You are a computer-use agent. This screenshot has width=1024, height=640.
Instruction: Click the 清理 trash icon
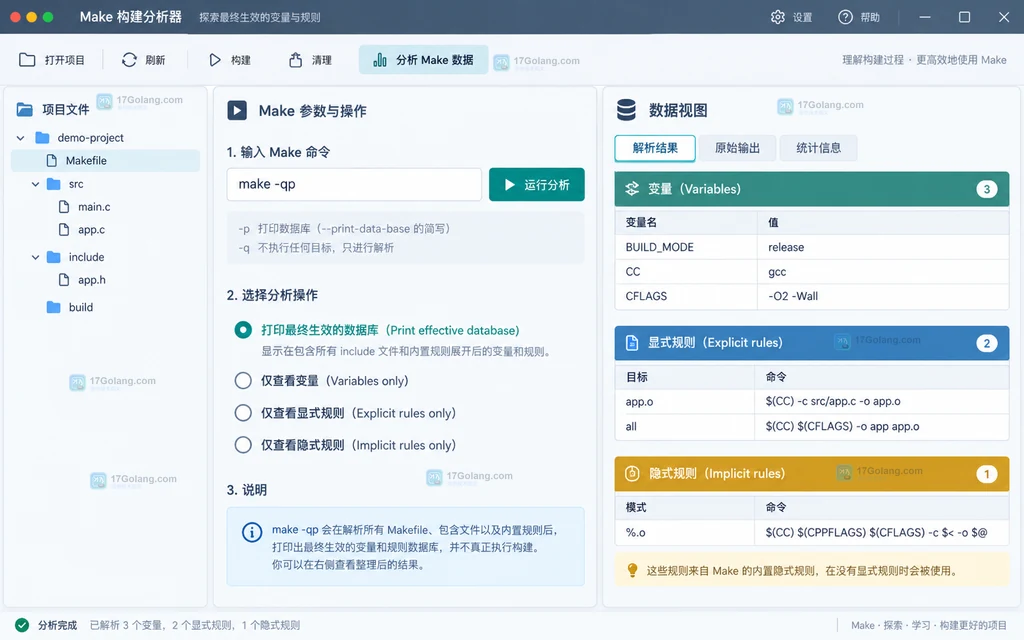point(296,60)
